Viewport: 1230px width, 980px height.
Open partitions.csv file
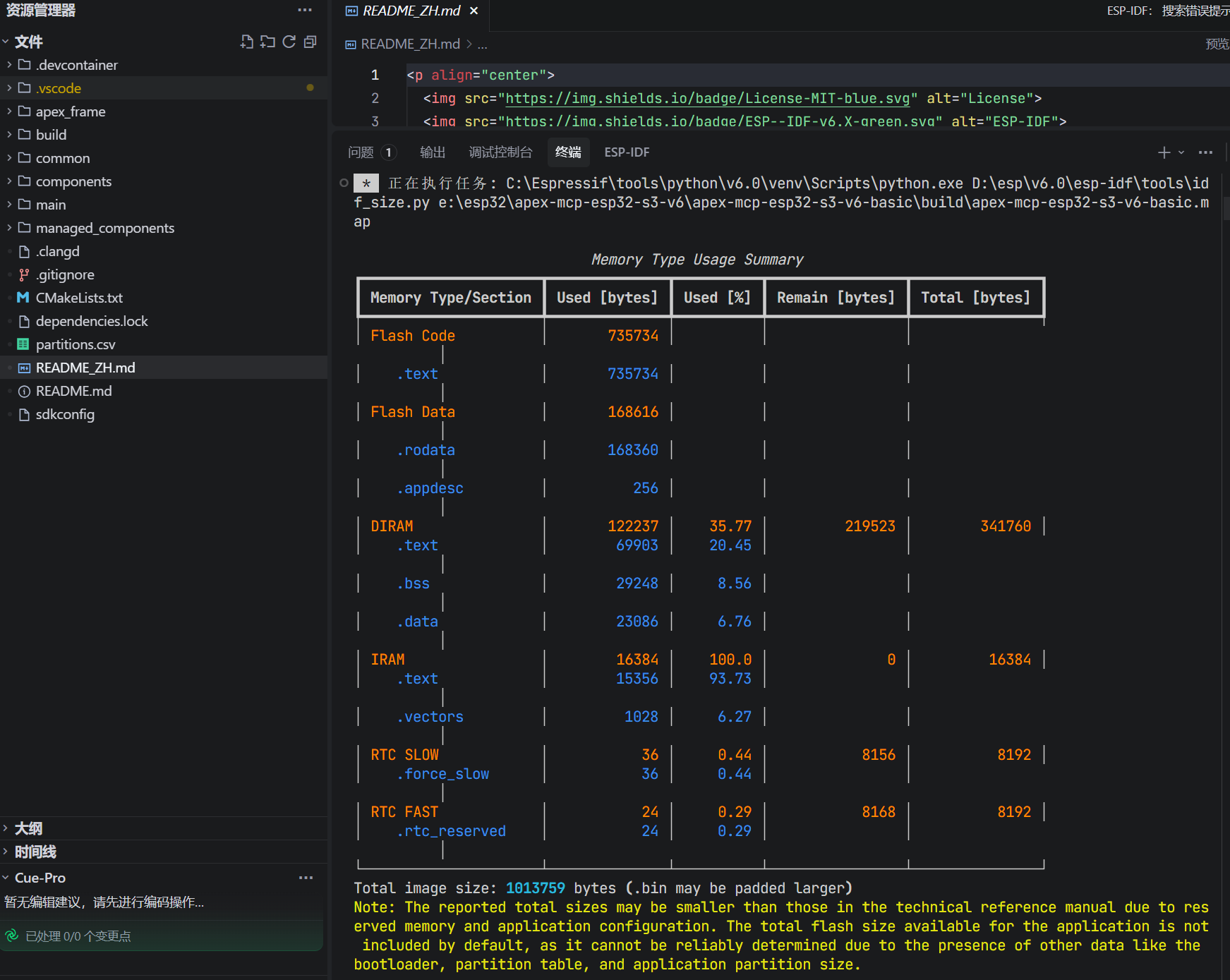[x=76, y=344]
